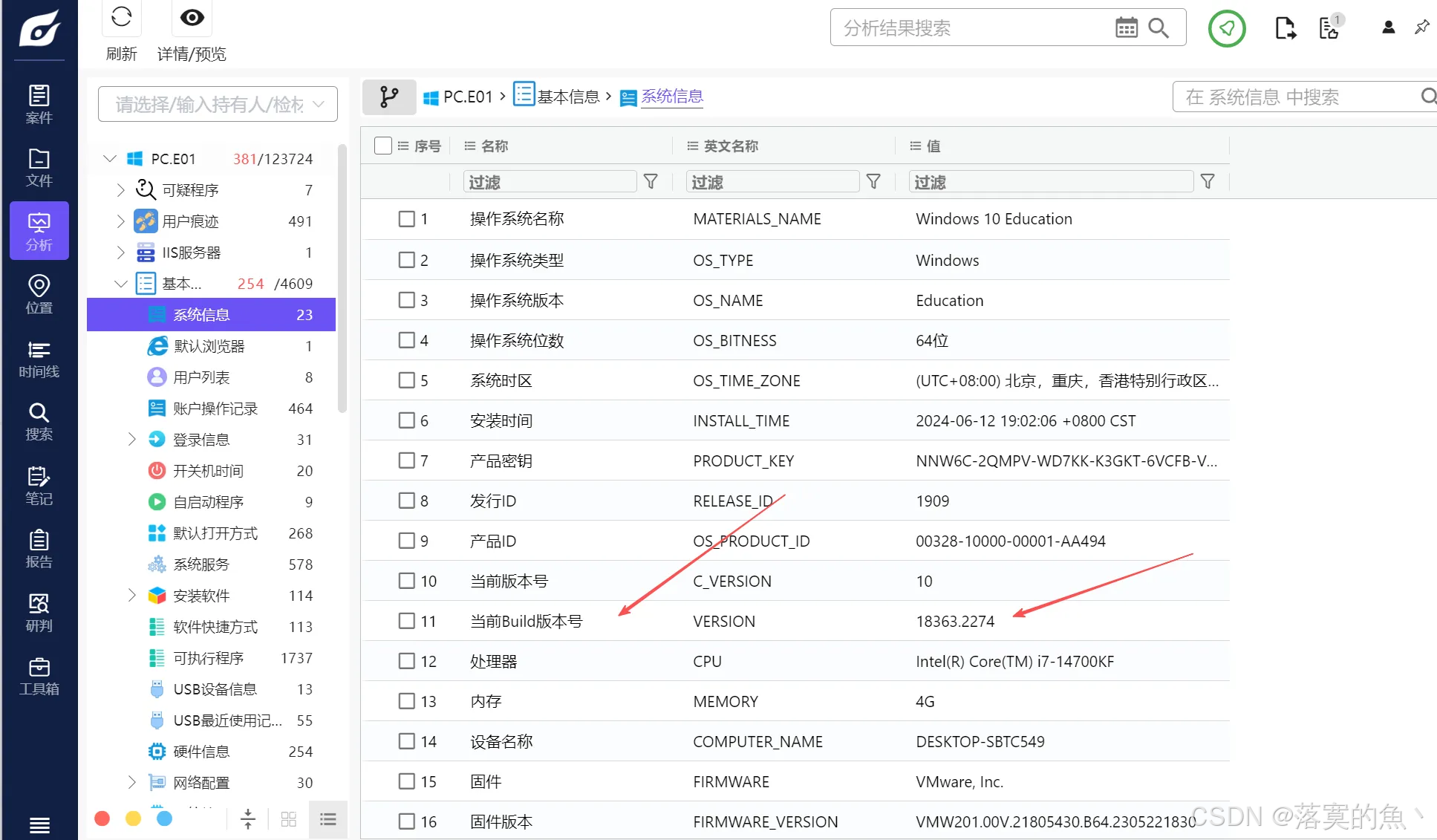Open the details/preview eye icon
1437x840 pixels.
click(x=192, y=17)
